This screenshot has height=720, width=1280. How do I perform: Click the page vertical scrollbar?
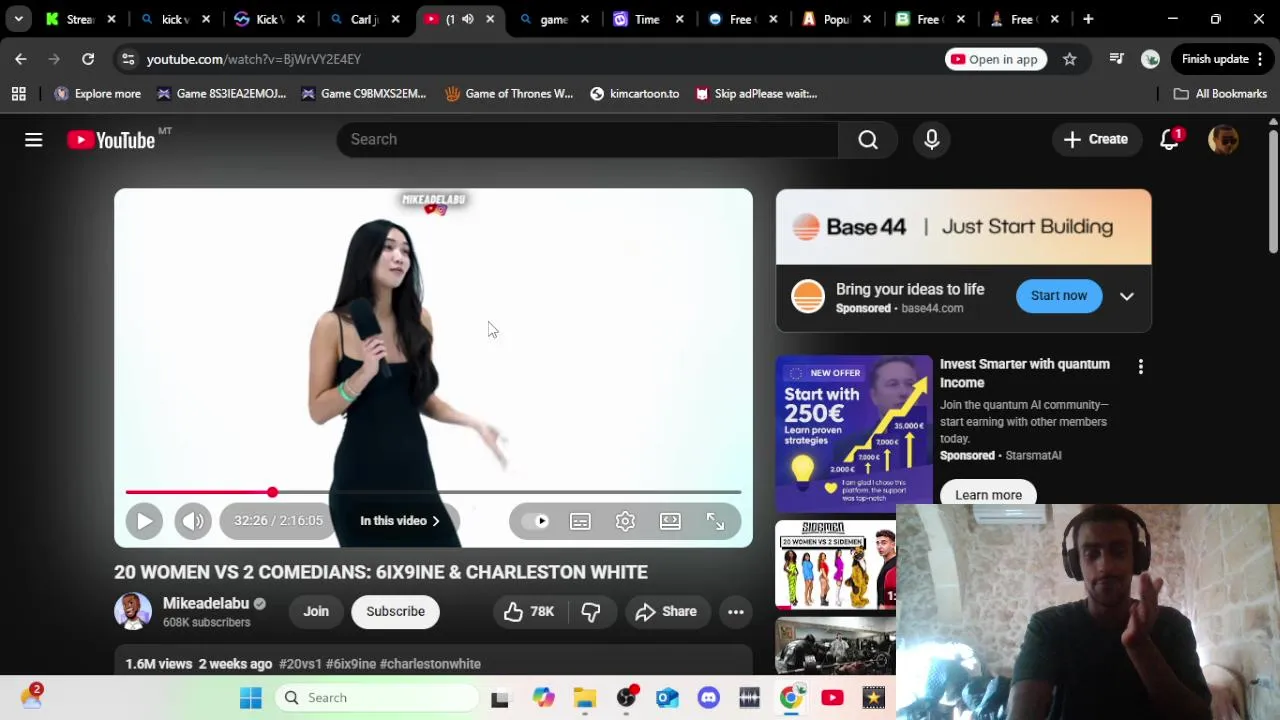(1273, 190)
